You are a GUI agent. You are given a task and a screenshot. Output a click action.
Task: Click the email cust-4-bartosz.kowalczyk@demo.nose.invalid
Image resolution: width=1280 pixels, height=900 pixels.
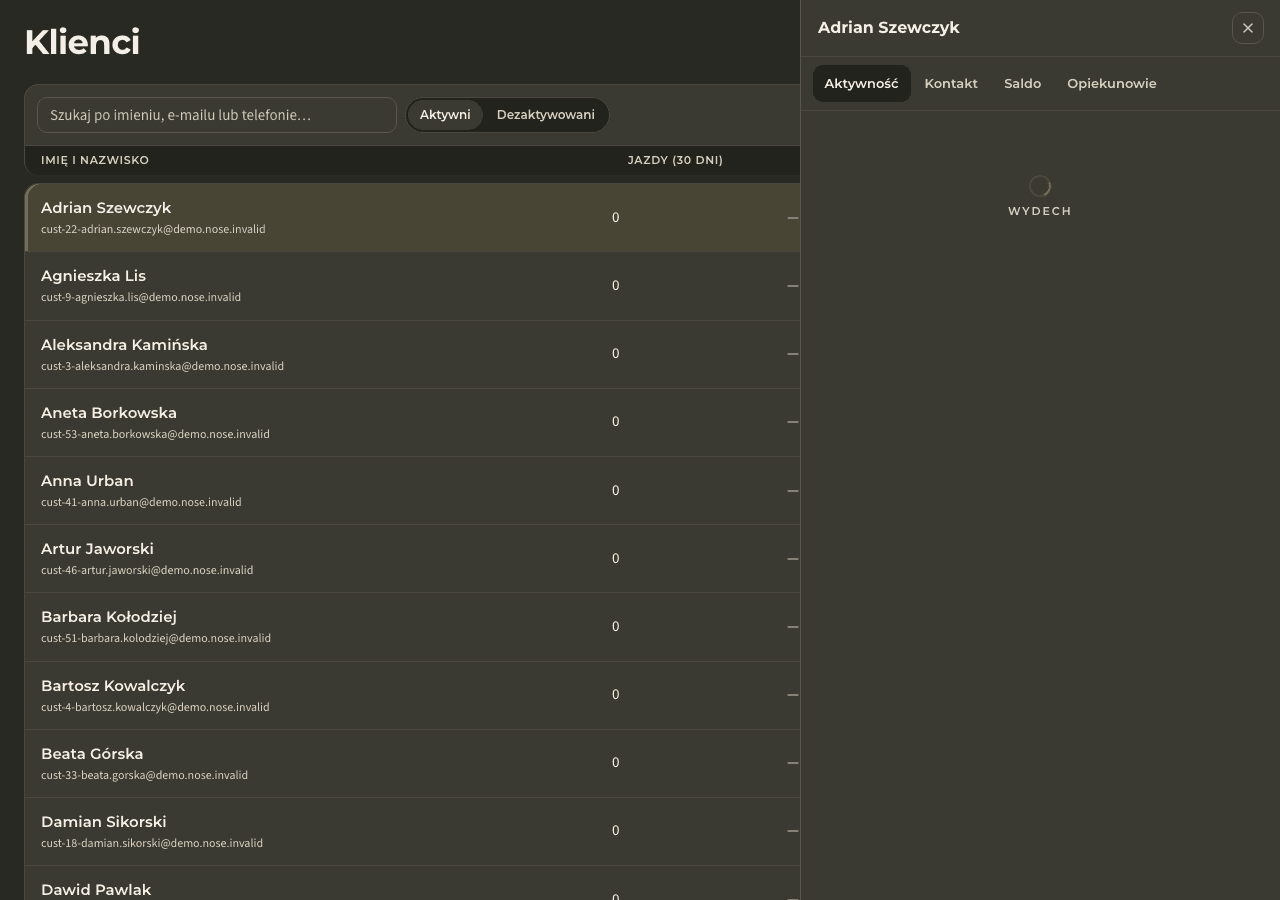(155, 707)
